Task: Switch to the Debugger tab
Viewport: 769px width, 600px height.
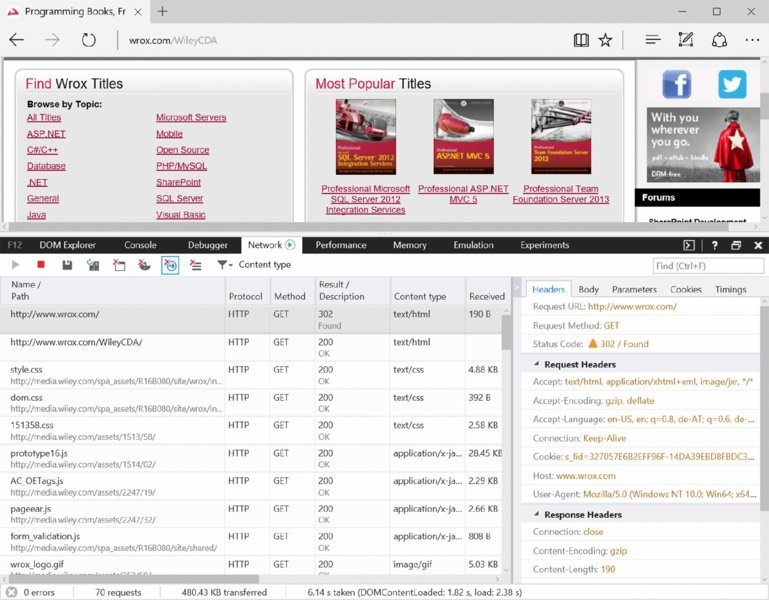Action: tap(207, 245)
